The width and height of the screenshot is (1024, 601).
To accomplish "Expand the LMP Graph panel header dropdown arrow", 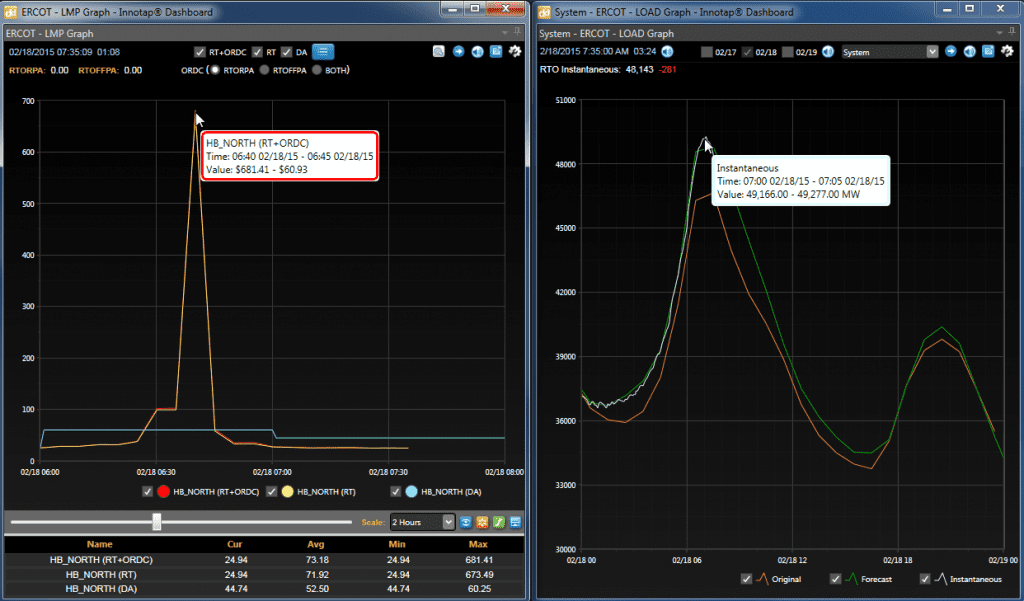I will pyautogui.click(x=505, y=33).
